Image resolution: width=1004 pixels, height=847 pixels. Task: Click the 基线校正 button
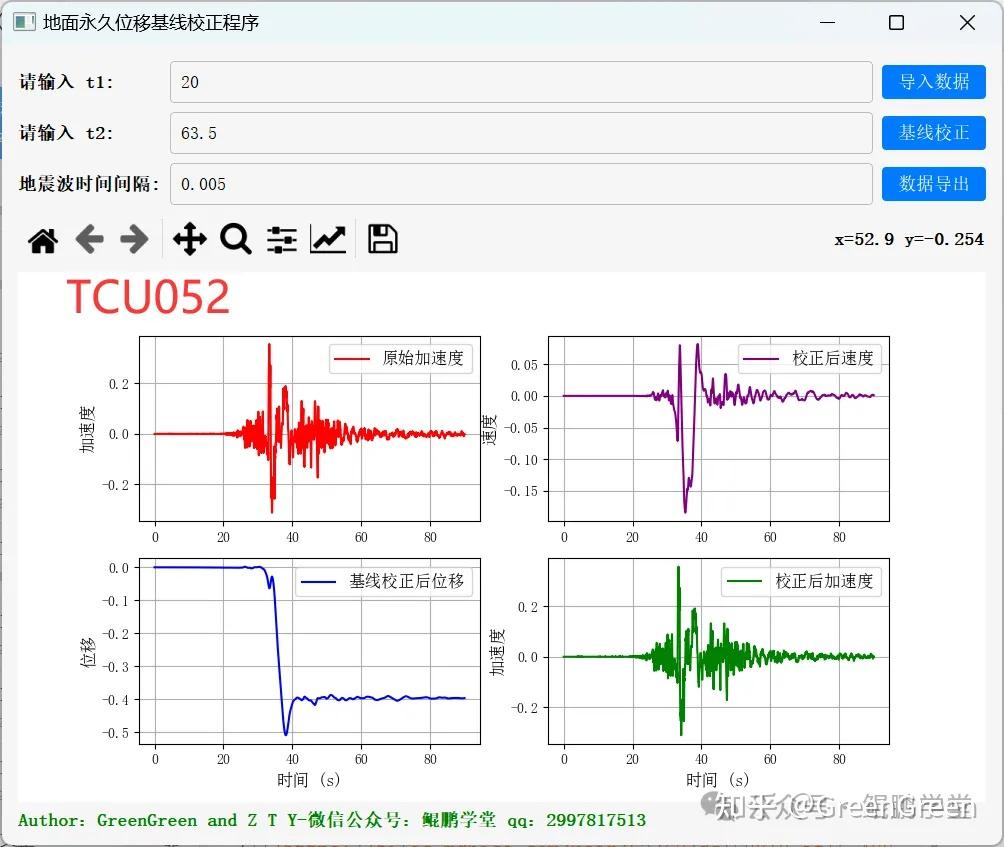point(933,133)
